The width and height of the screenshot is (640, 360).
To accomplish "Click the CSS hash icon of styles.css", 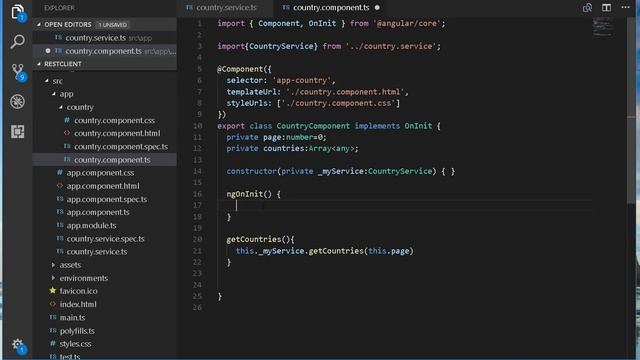I will click(x=53, y=343).
